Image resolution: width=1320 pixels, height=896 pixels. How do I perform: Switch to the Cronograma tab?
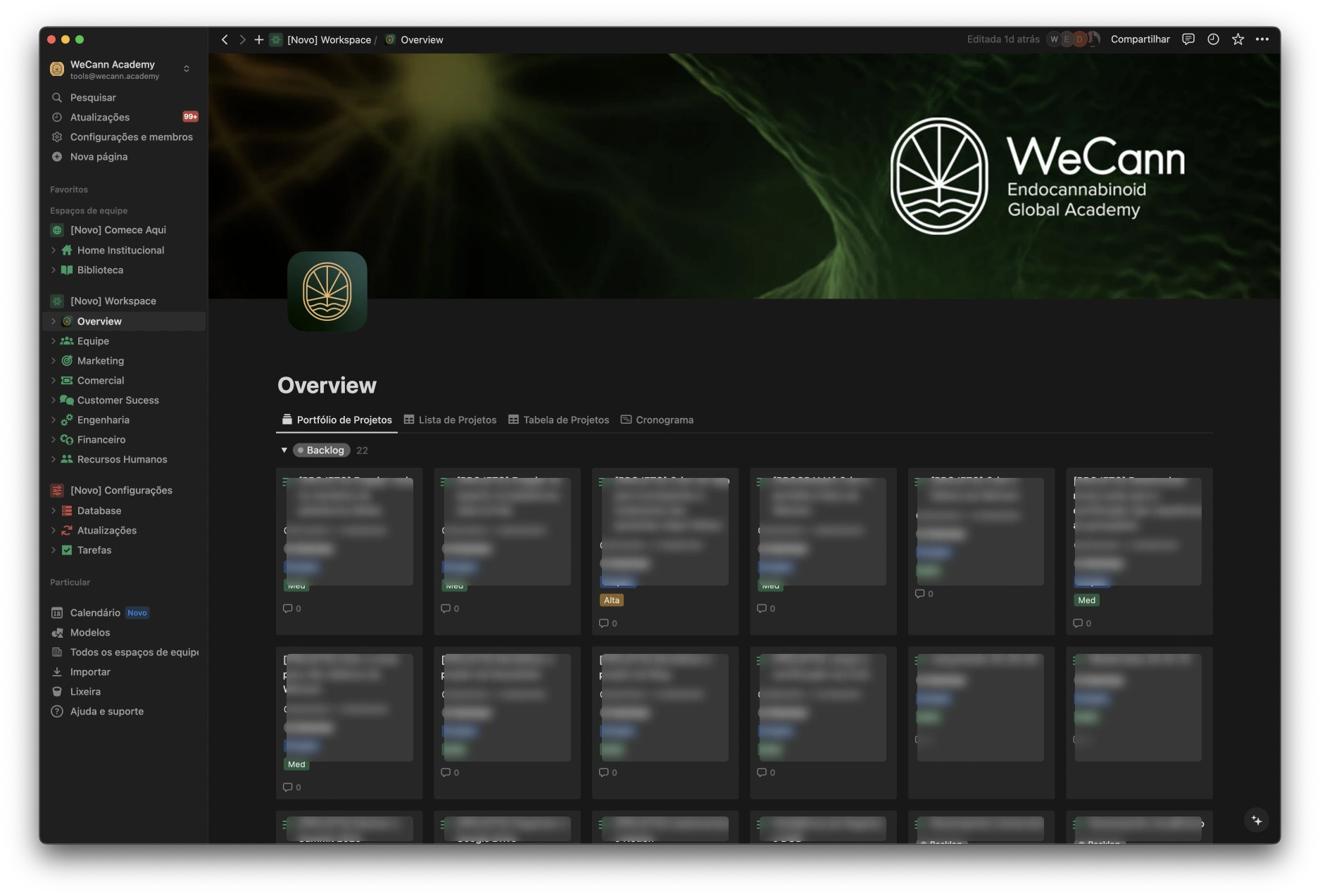click(657, 419)
